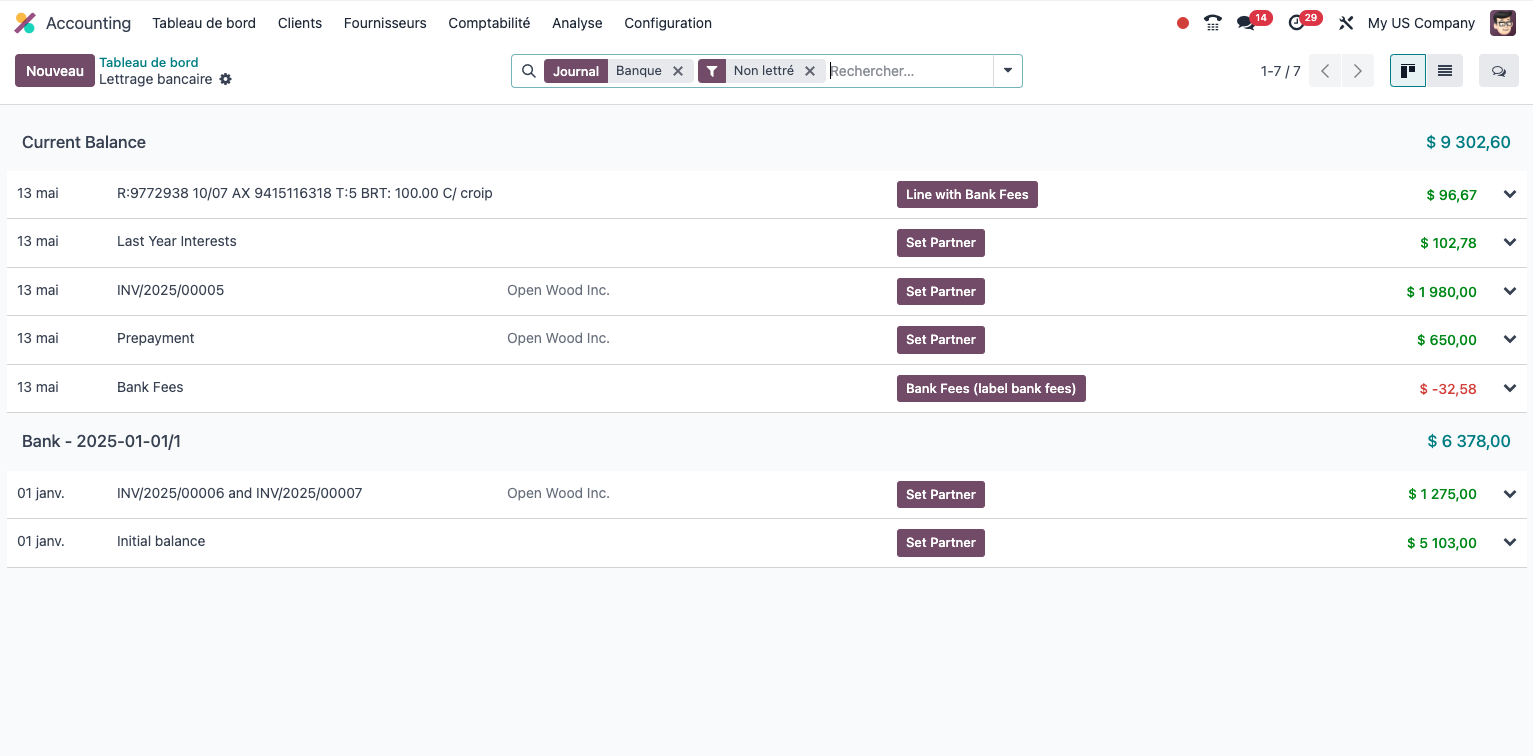Click the Nouveau button
1533x756 pixels.
(x=55, y=71)
